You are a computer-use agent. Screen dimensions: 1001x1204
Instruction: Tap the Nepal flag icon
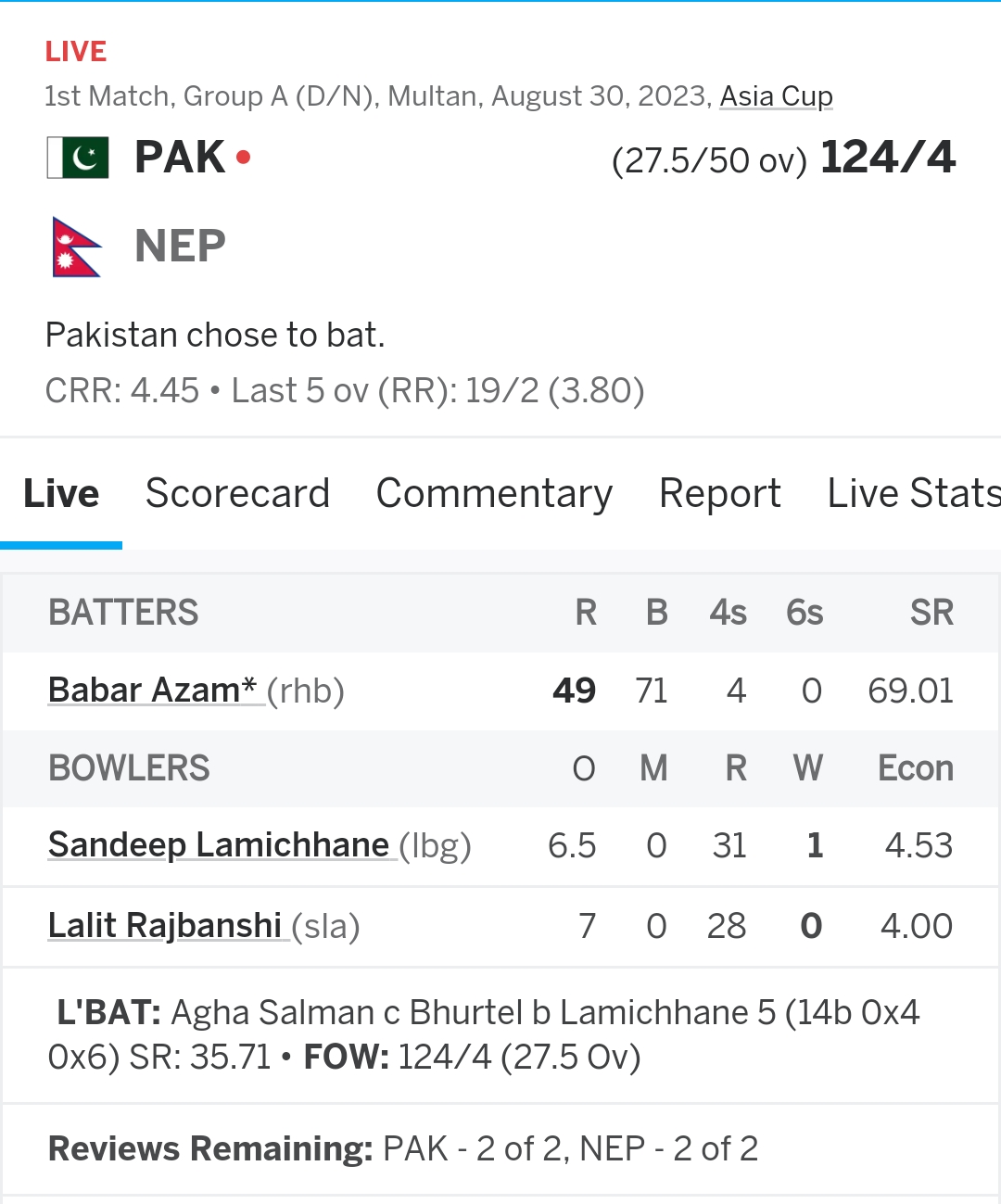click(77, 247)
